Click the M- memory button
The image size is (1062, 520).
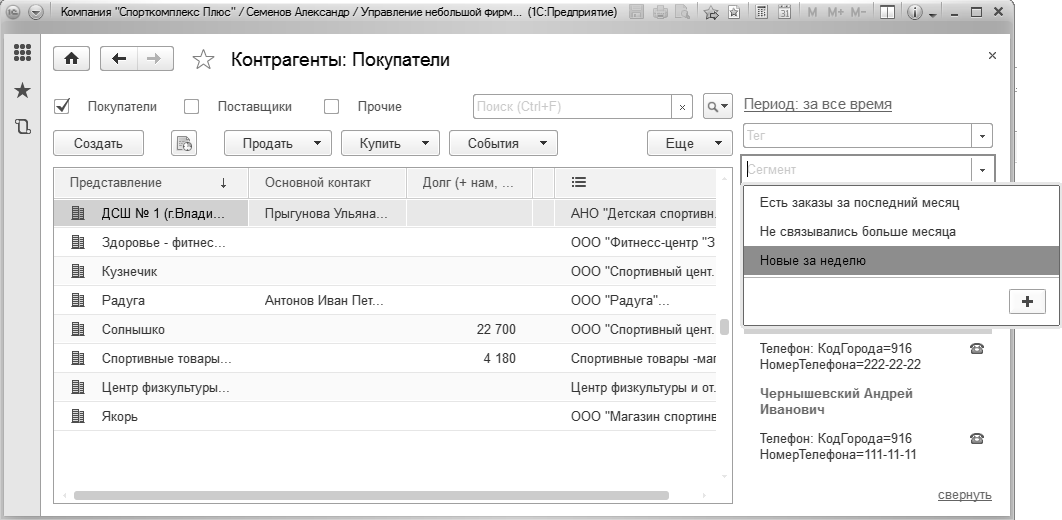(858, 12)
